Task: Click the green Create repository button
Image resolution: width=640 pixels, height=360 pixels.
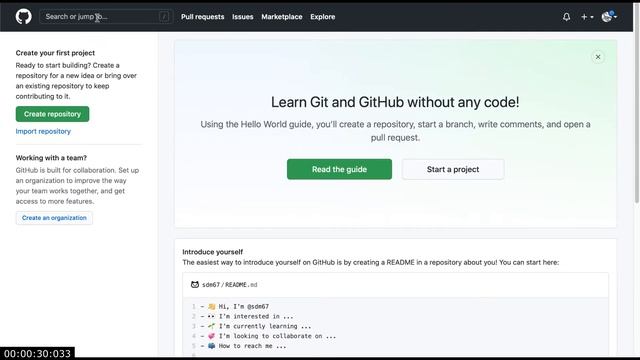Action: tap(52, 114)
